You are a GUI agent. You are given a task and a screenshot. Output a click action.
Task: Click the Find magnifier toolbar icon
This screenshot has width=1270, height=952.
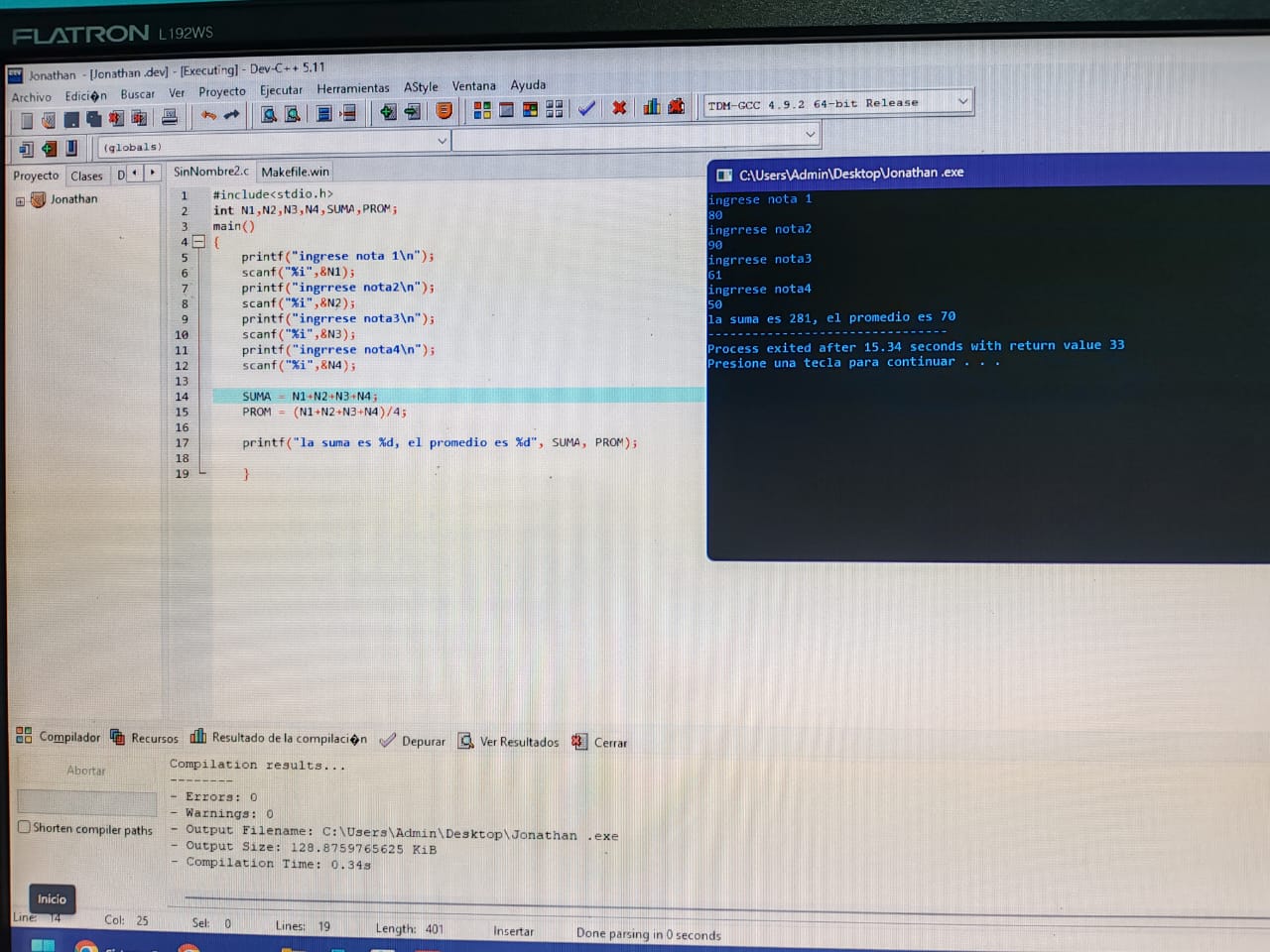coord(269,115)
